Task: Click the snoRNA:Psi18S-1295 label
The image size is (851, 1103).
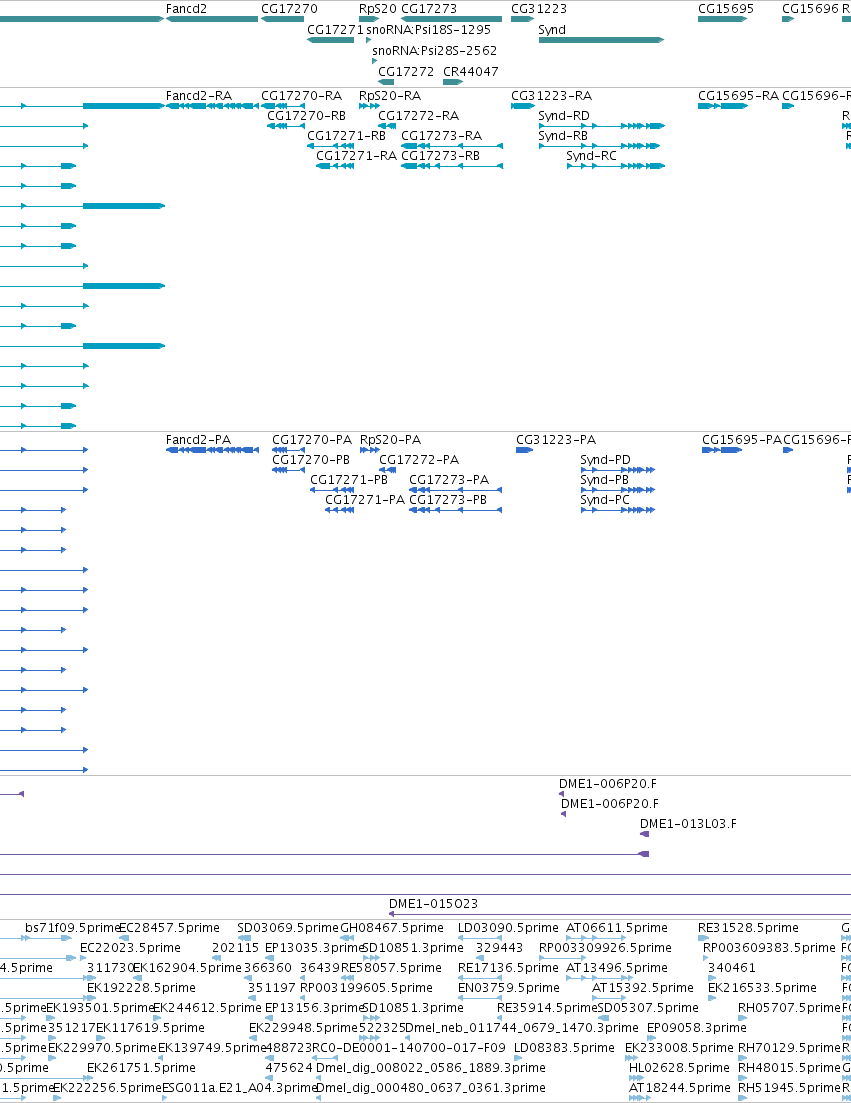Action: [x=428, y=30]
